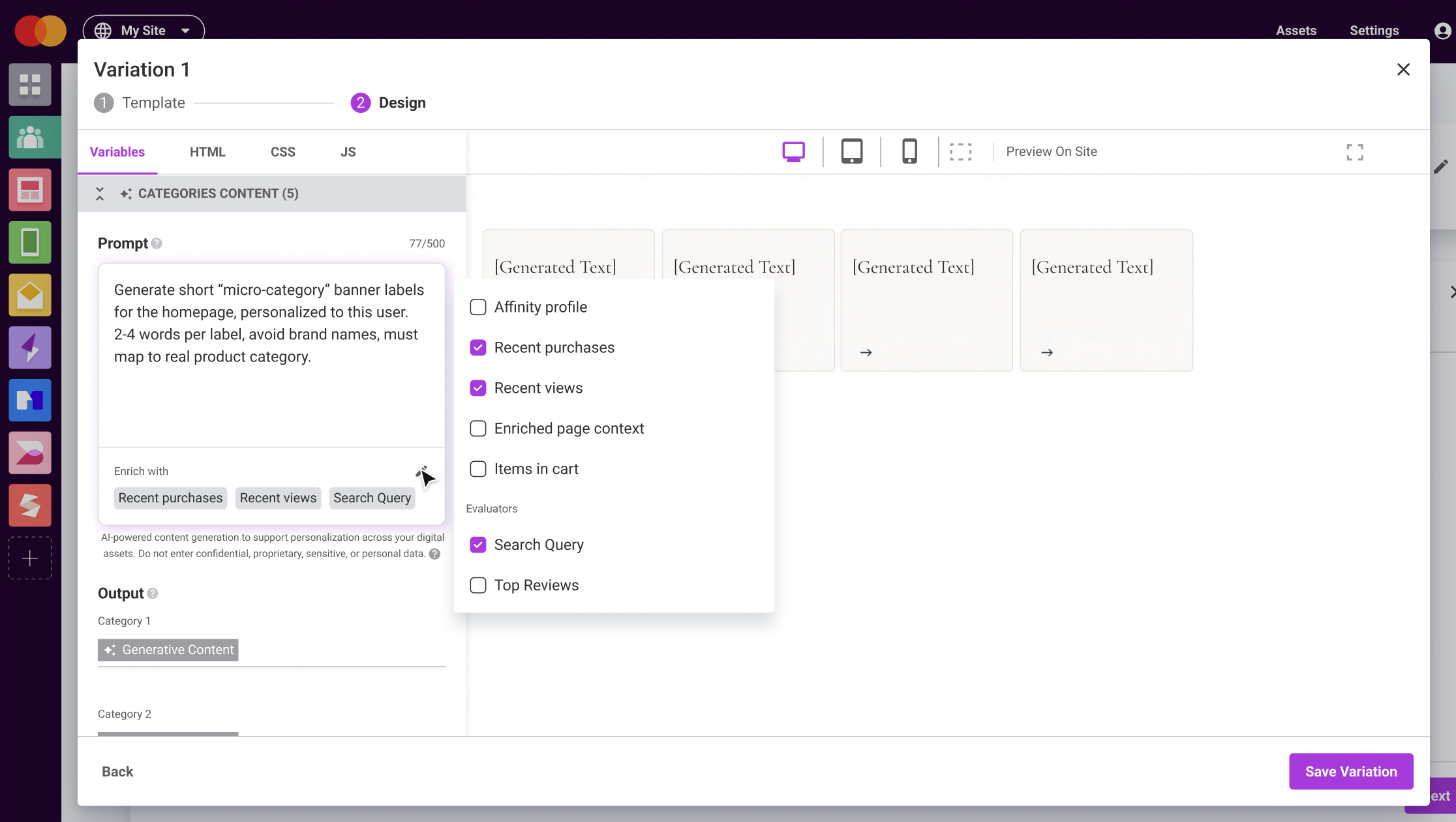Click inside the Prompt text area
The height and width of the screenshot is (822, 1456).
[x=271, y=356]
